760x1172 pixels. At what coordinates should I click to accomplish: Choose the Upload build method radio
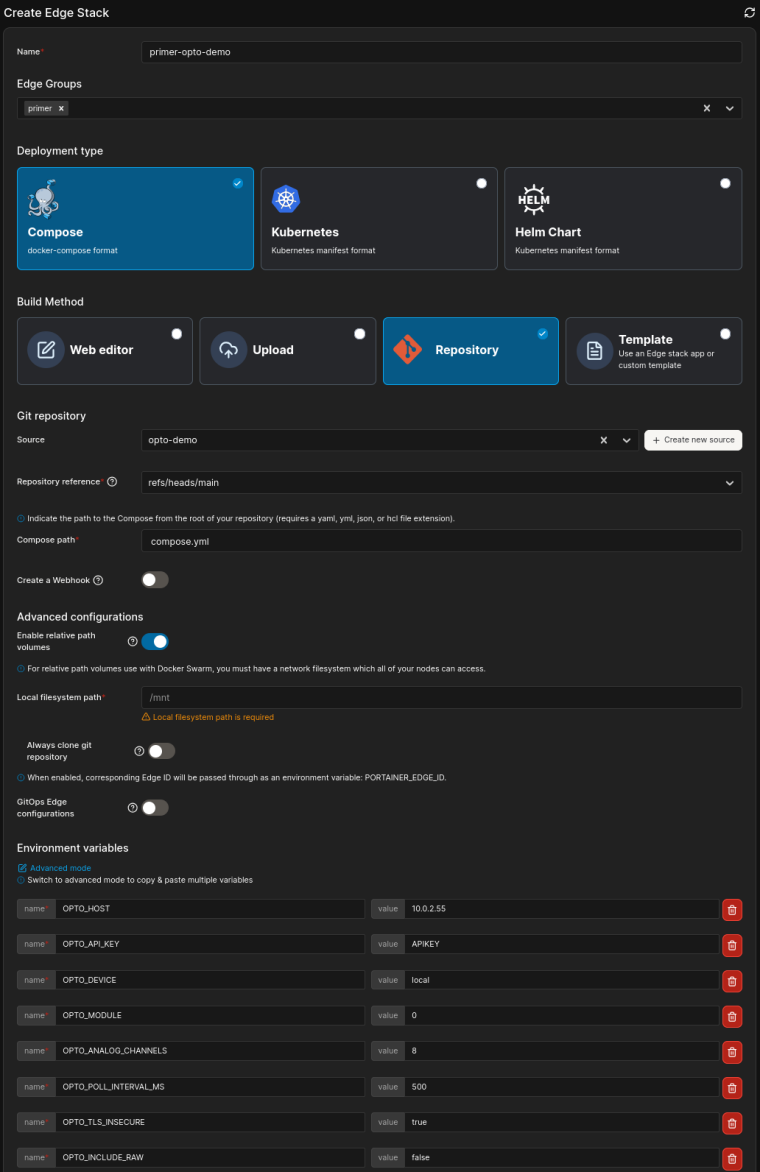359,334
